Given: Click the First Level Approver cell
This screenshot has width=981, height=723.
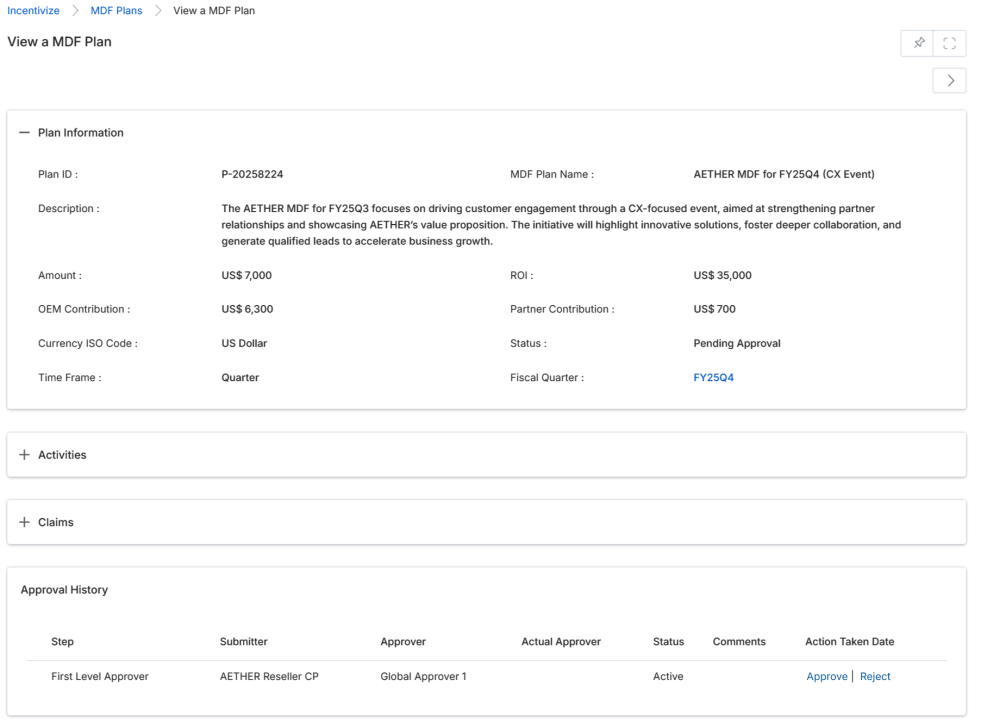Looking at the screenshot, I should coord(100,677).
